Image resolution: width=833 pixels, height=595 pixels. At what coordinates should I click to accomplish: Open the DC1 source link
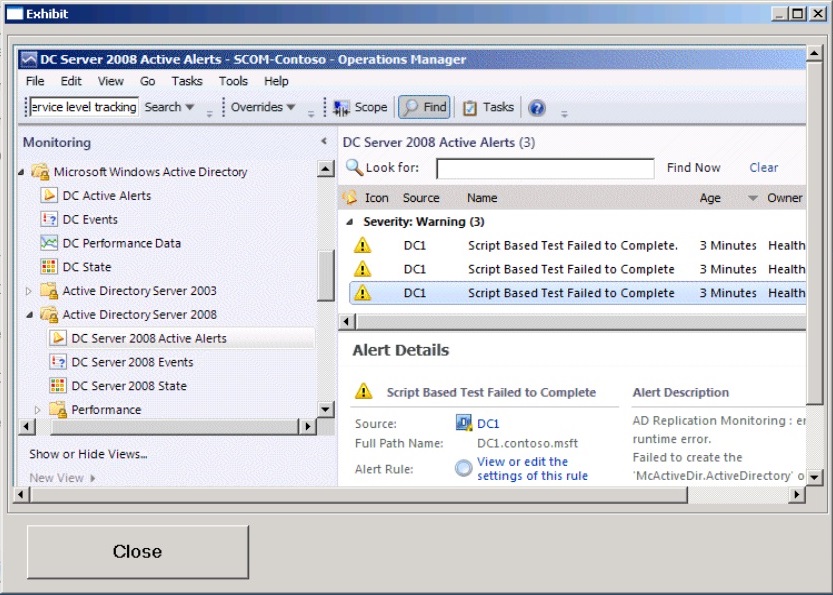(488, 424)
